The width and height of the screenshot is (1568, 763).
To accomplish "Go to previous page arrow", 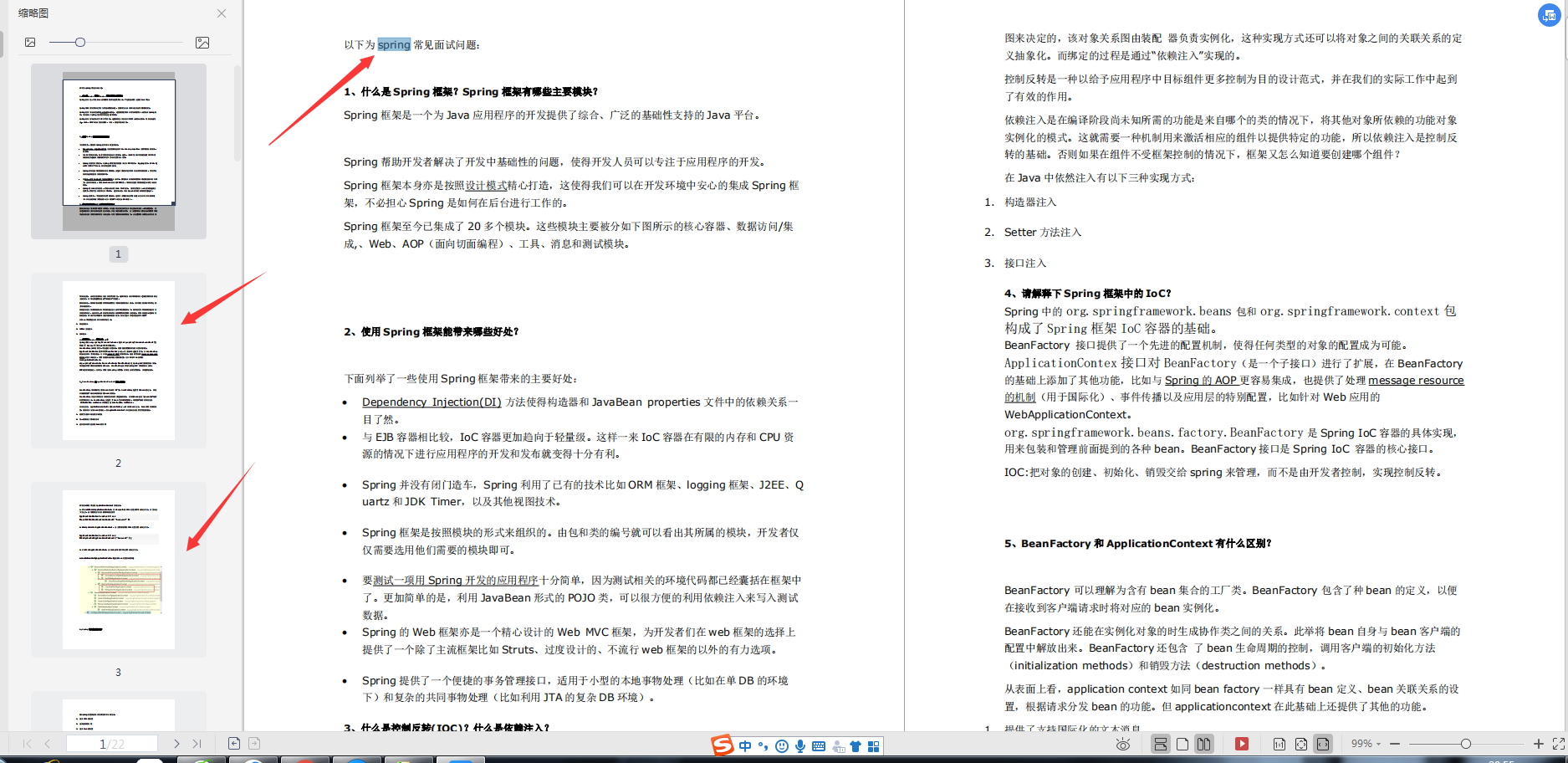I will (x=48, y=743).
